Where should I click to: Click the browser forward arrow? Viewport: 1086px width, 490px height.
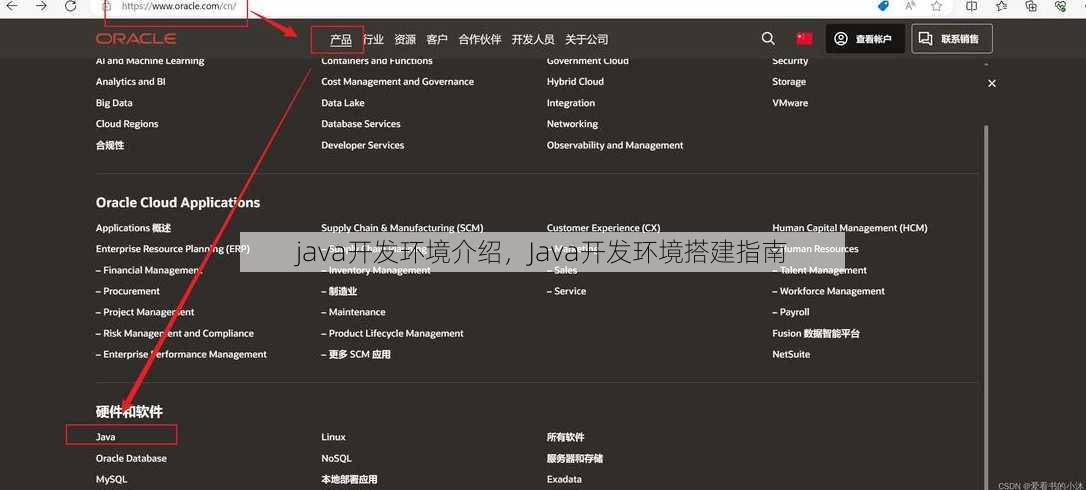tap(41, 6)
